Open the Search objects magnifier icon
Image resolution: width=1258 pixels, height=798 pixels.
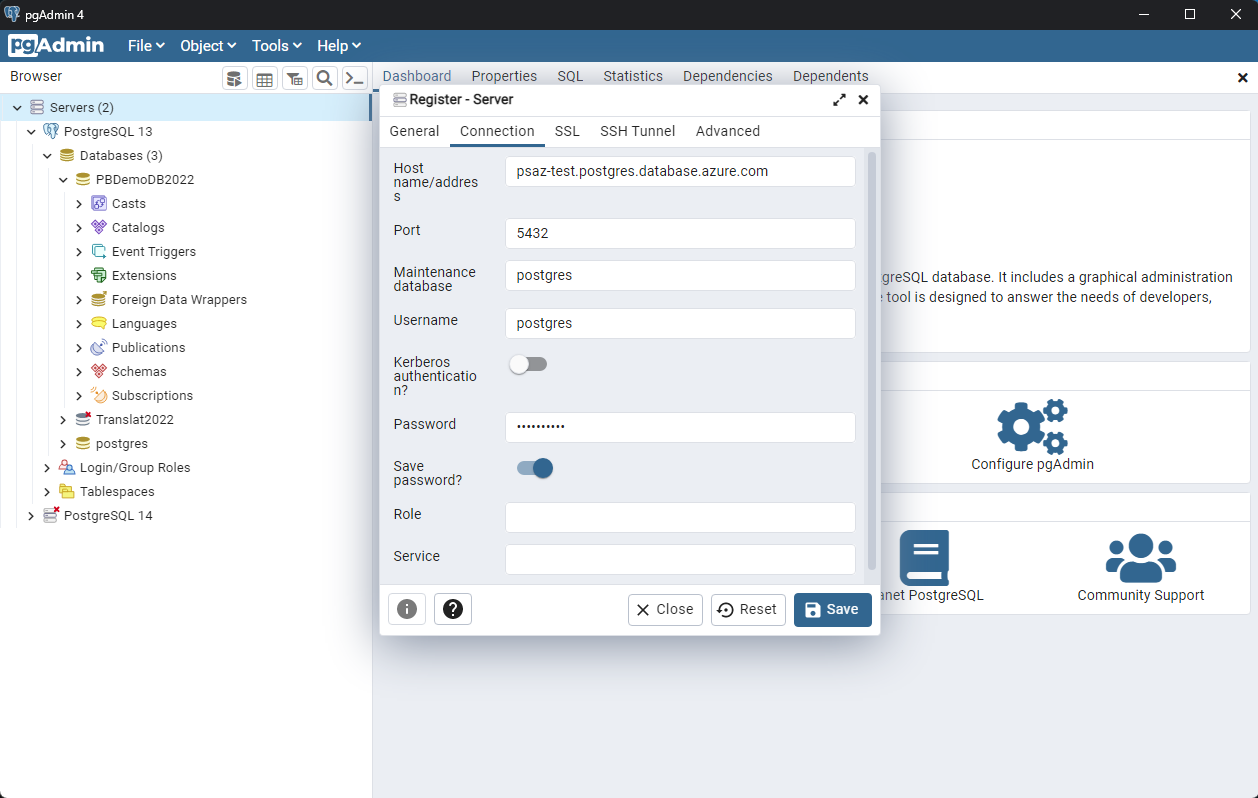324,77
